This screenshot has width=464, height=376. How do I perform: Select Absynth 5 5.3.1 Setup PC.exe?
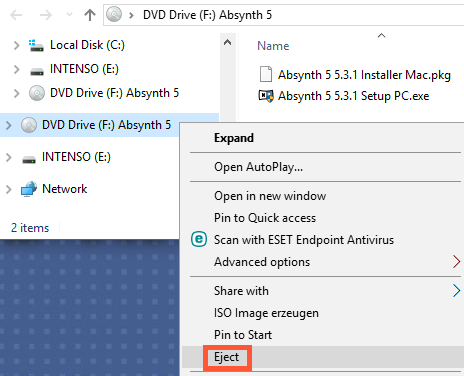tap(353, 96)
